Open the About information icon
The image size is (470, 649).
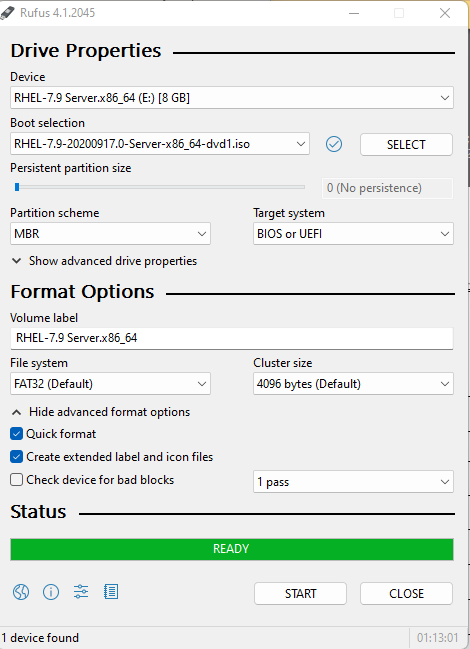point(51,592)
